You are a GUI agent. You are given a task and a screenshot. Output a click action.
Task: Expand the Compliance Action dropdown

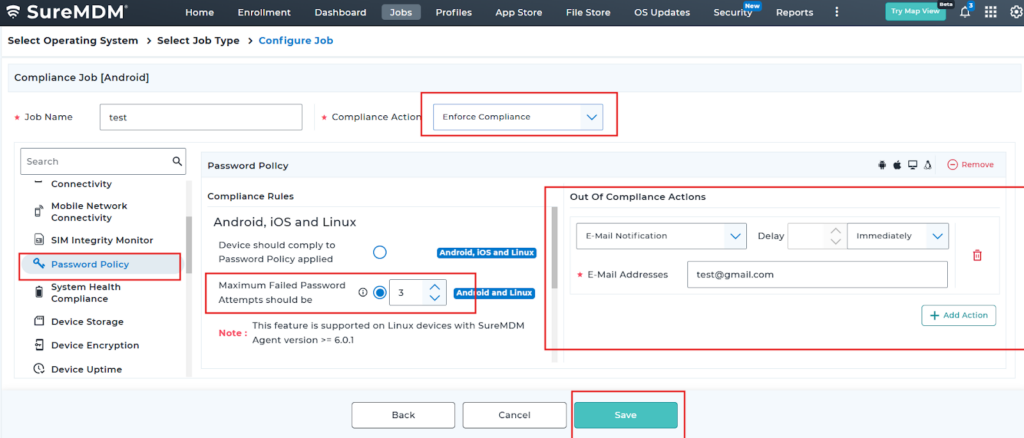point(519,117)
